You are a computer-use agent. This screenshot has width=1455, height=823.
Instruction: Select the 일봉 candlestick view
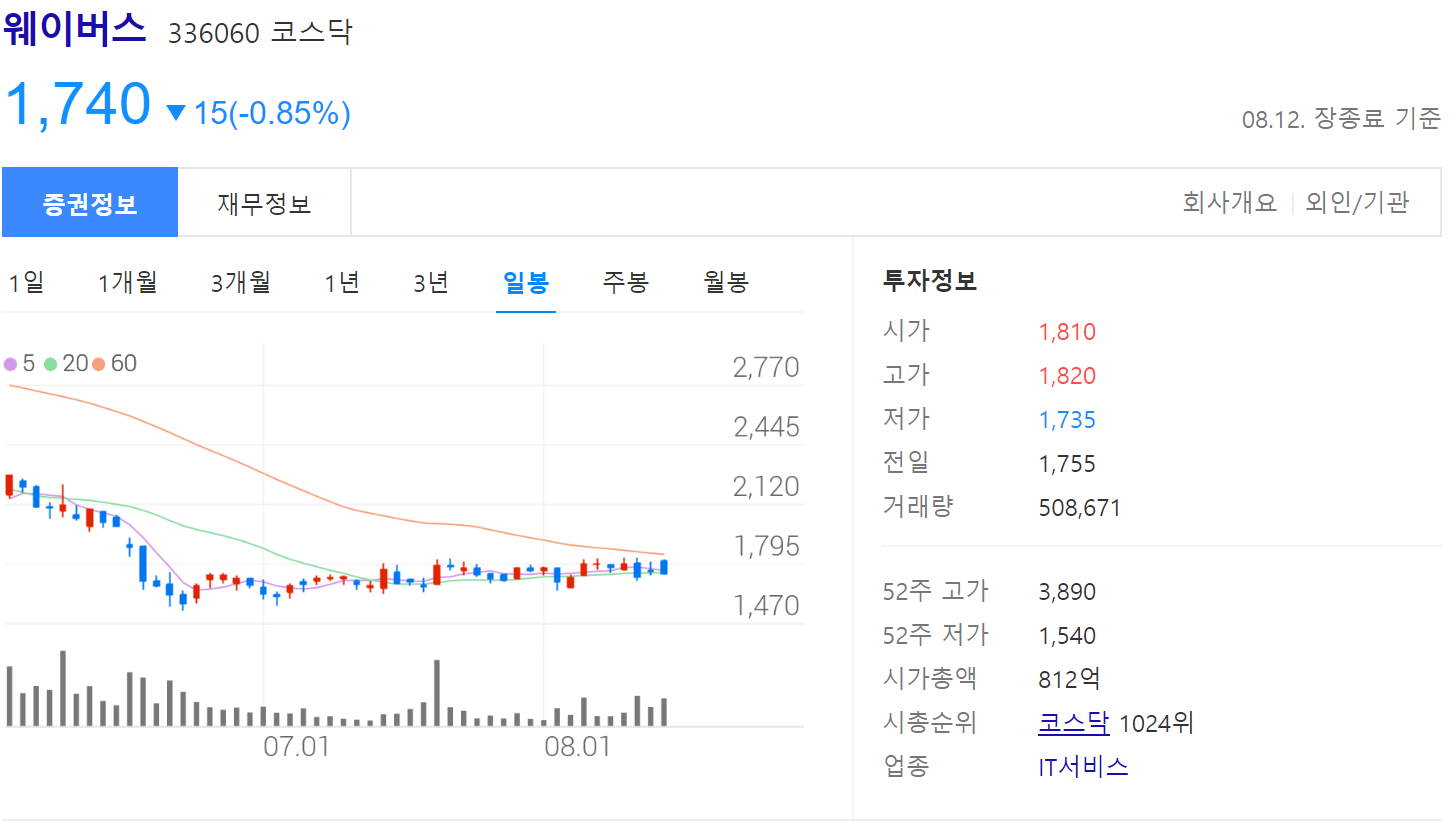click(x=526, y=283)
